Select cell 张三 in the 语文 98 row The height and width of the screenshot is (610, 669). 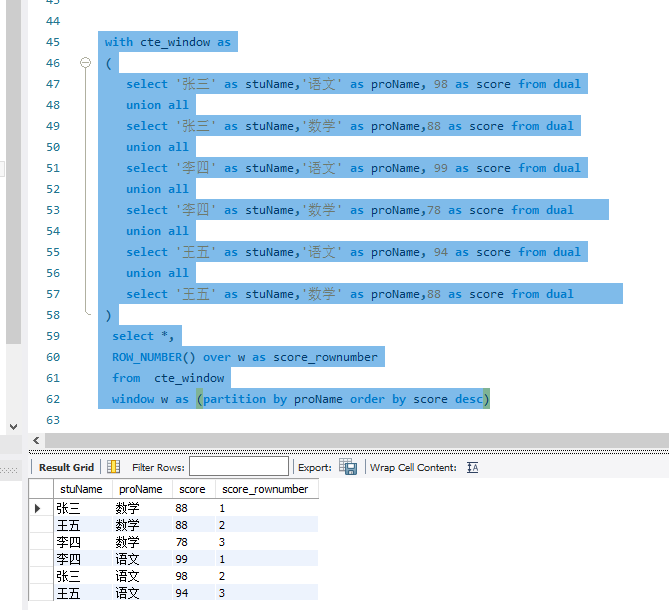click(x=83, y=576)
